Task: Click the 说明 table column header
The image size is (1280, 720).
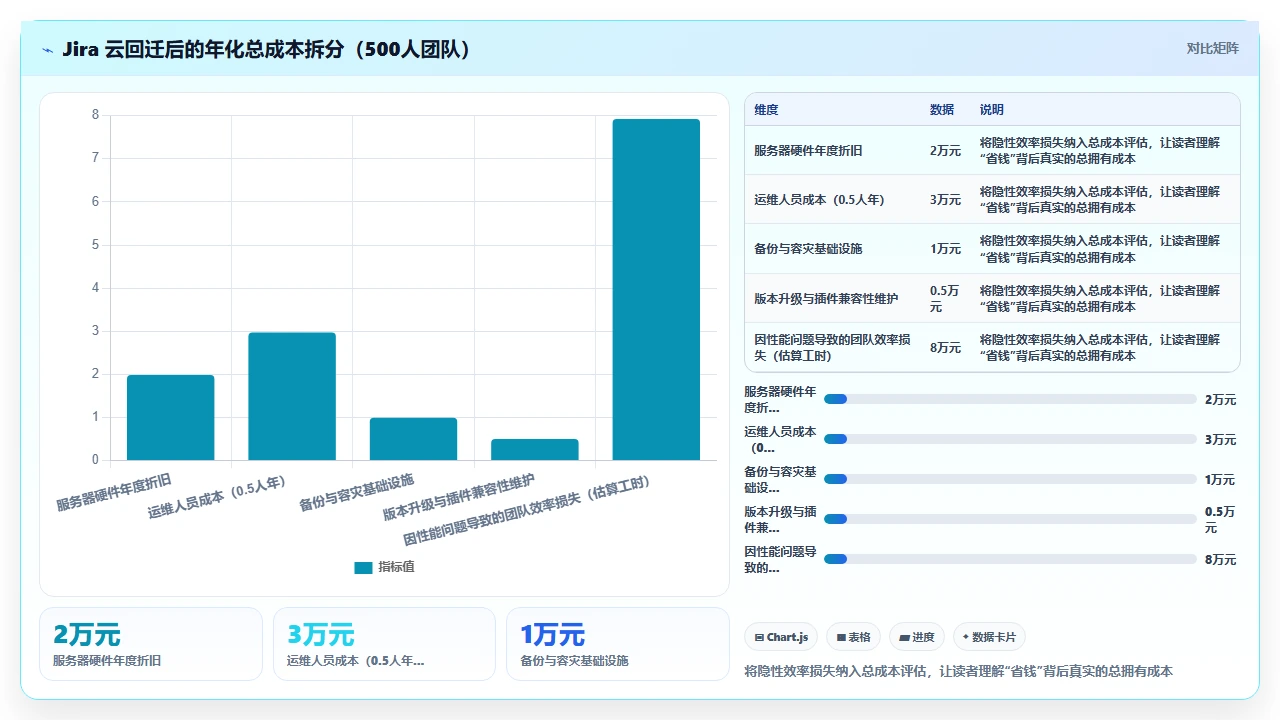Action: [992, 110]
